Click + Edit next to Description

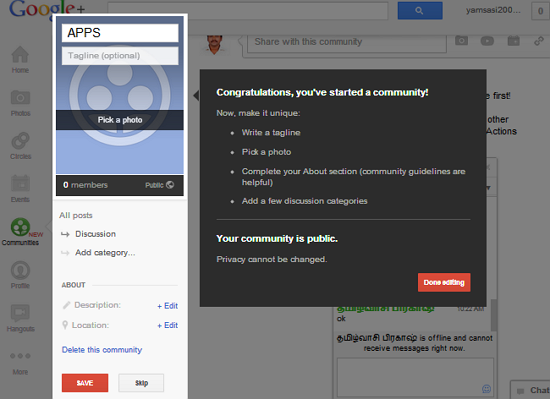[167, 306]
